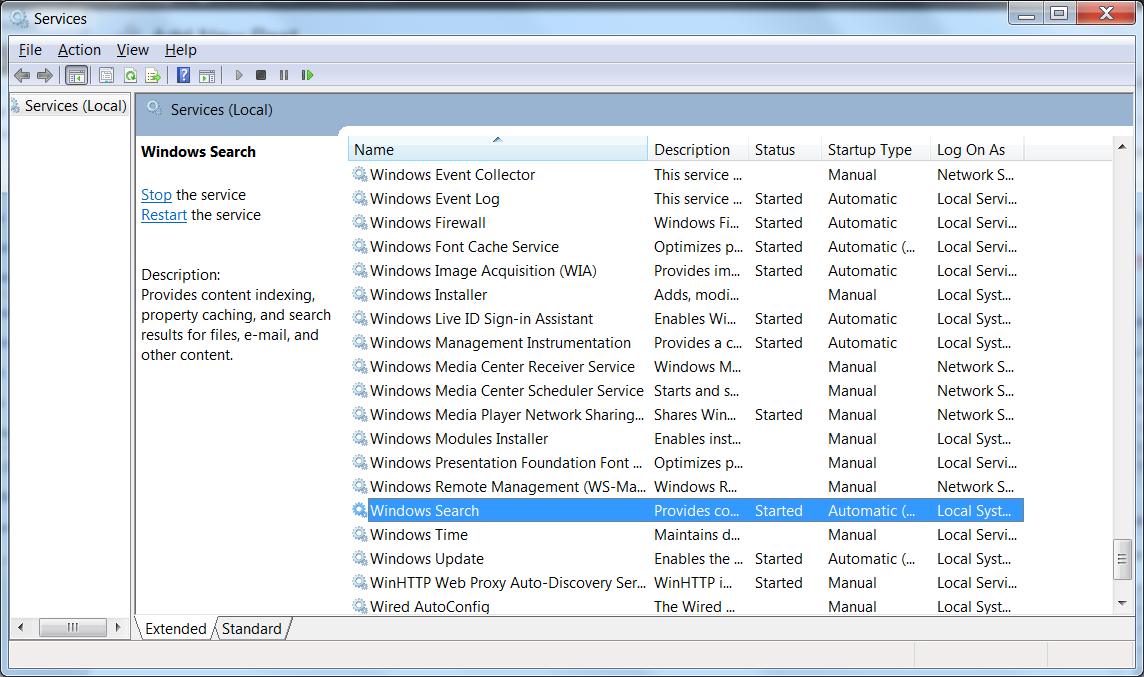
Task: Open the File menu
Action: tap(30, 50)
